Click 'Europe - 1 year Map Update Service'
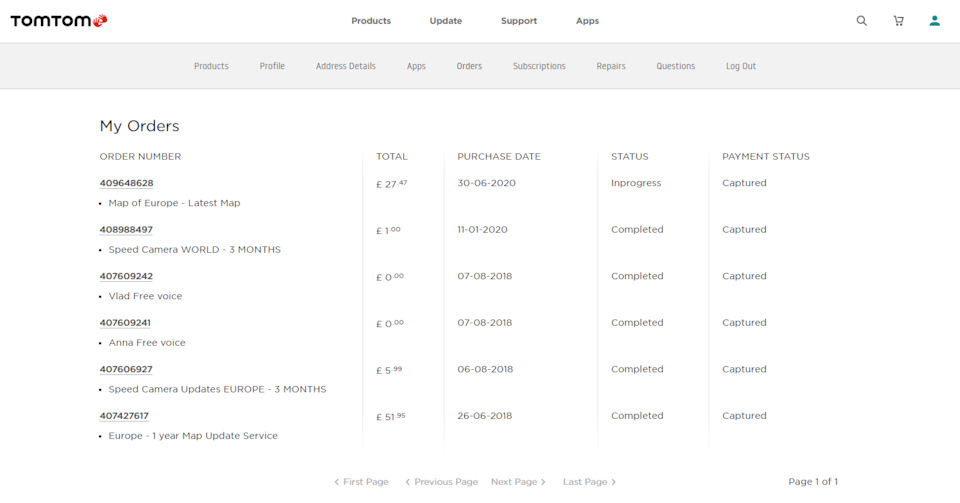The image size is (960, 503). [x=193, y=435]
